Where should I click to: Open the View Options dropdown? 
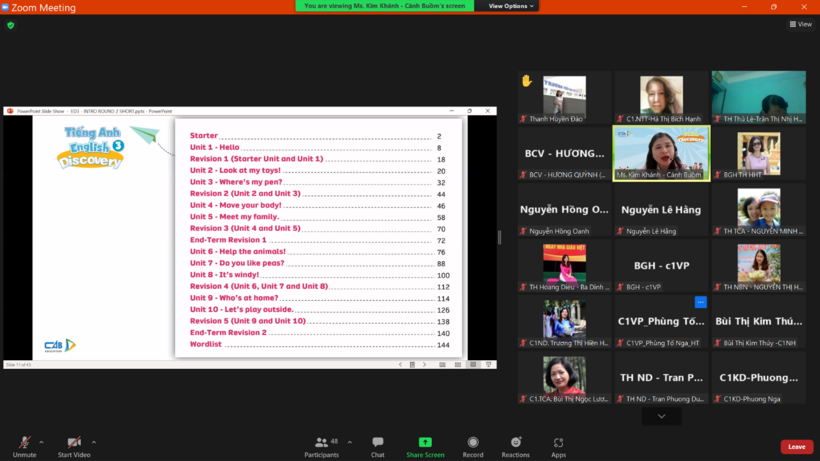point(512,6)
